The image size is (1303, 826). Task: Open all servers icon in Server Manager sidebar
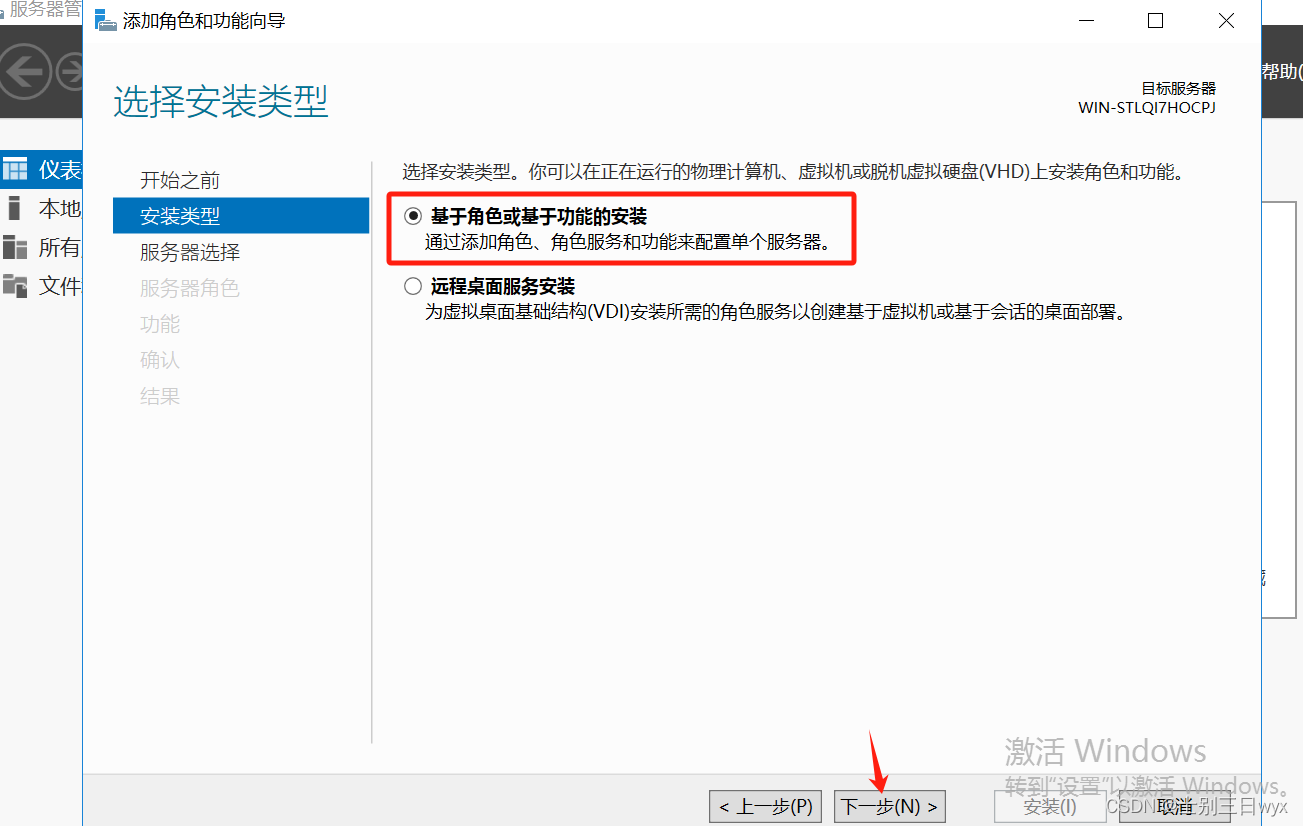[x=14, y=247]
